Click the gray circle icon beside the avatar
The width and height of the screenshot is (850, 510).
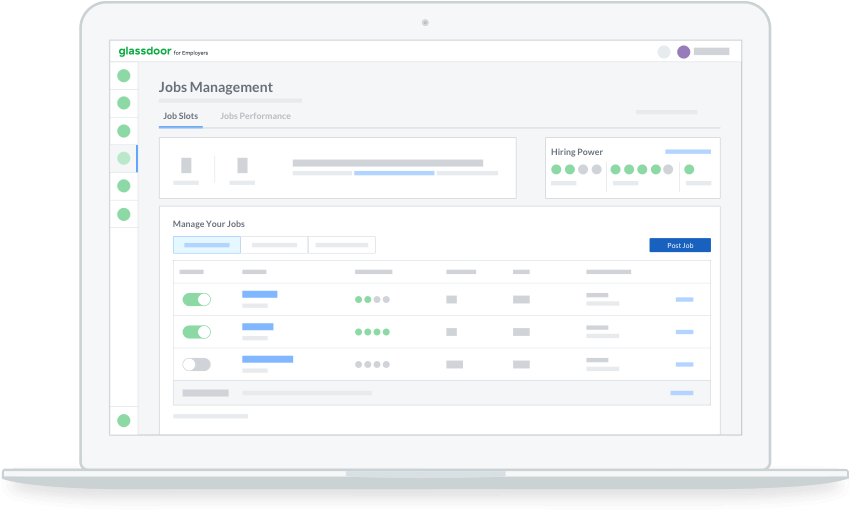664,52
